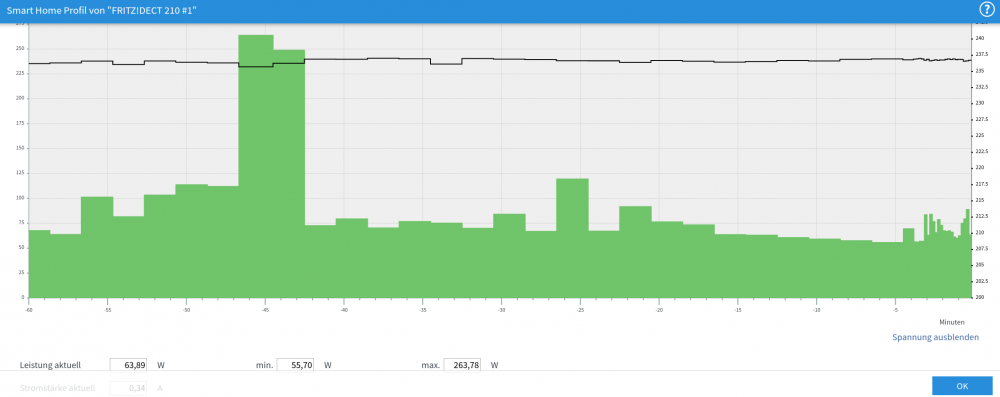The image size is (1000, 397).
Task: Select the min. power field 55,70
Action: (x=295, y=365)
